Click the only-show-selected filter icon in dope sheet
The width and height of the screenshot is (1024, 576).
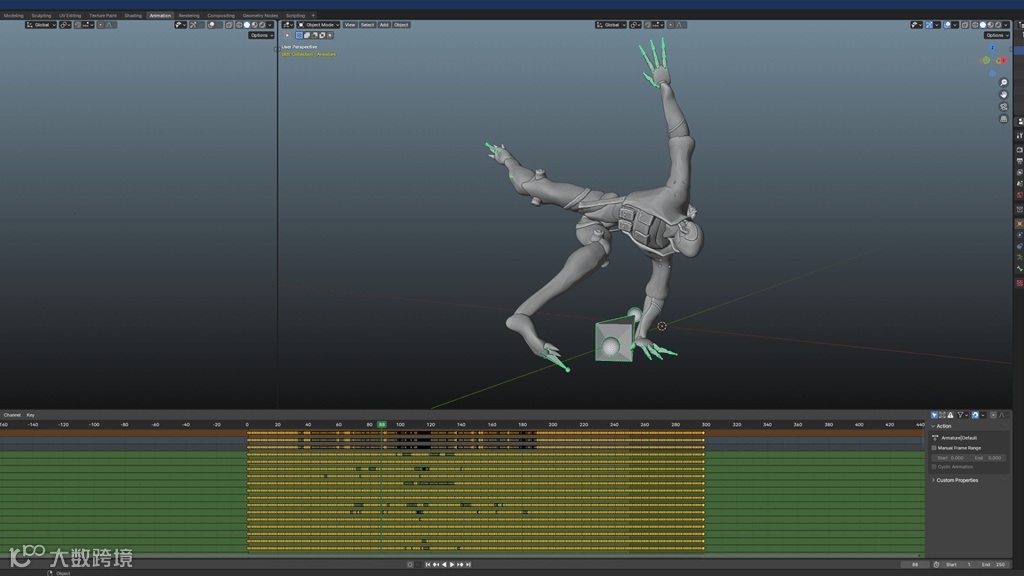(x=935, y=415)
